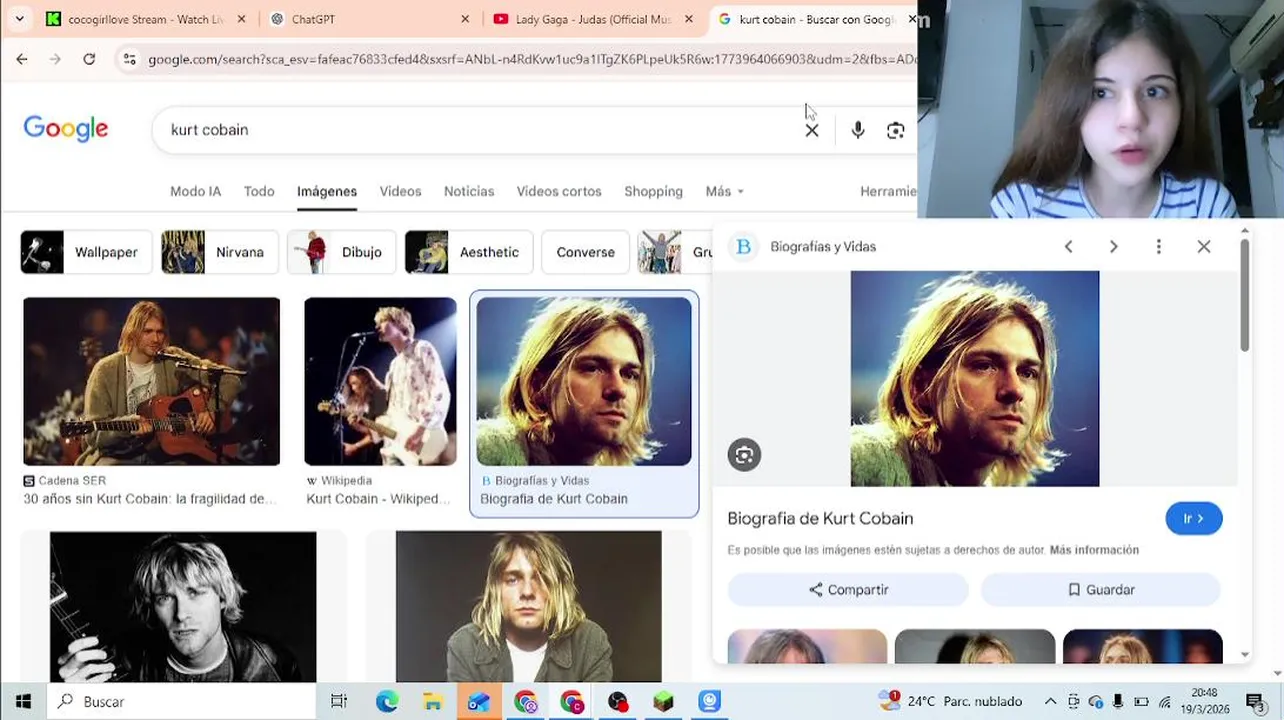Select the Imágenes tab

(x=327, y=191)
